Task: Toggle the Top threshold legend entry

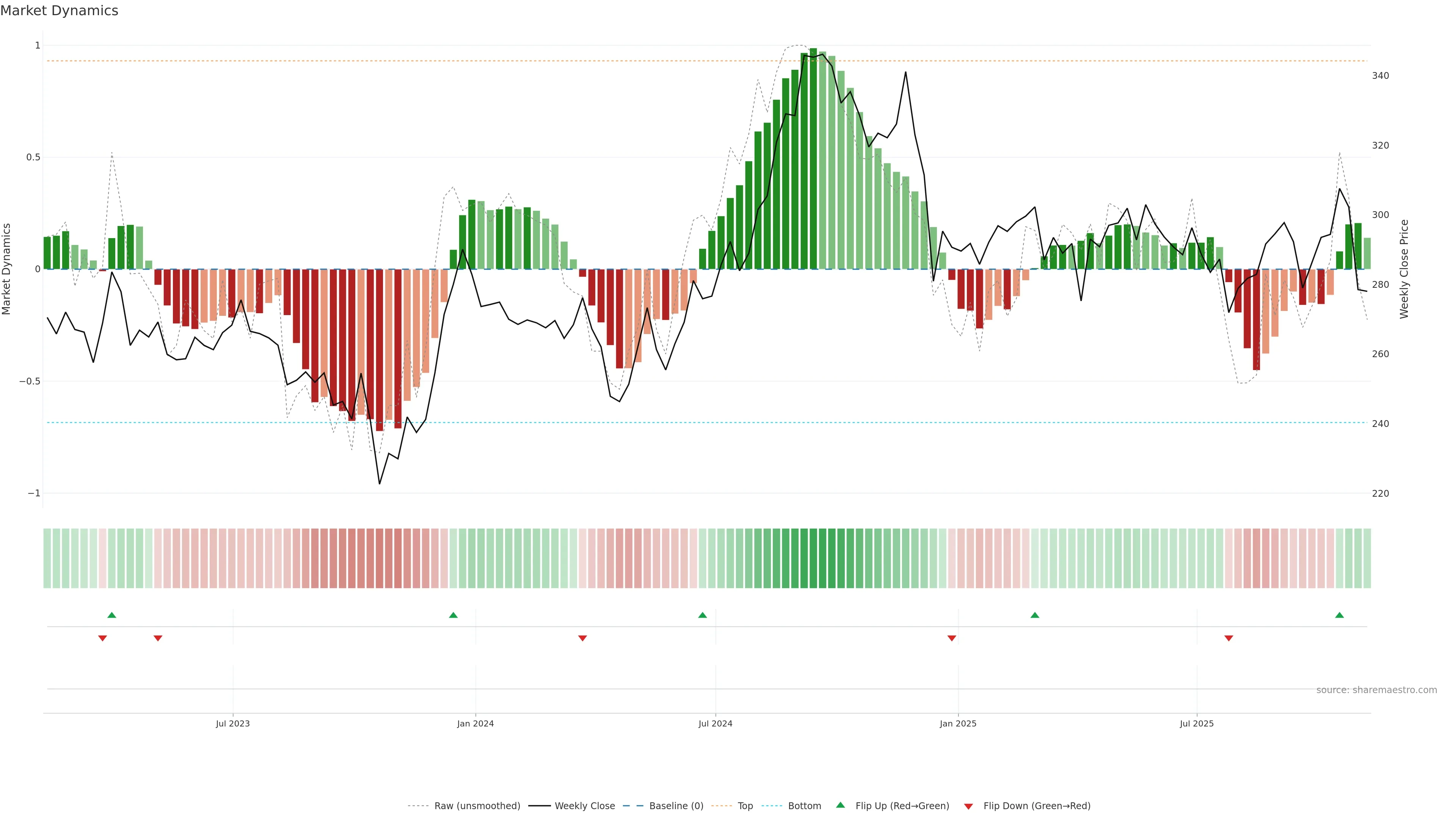Action: (x=745, y=806)
